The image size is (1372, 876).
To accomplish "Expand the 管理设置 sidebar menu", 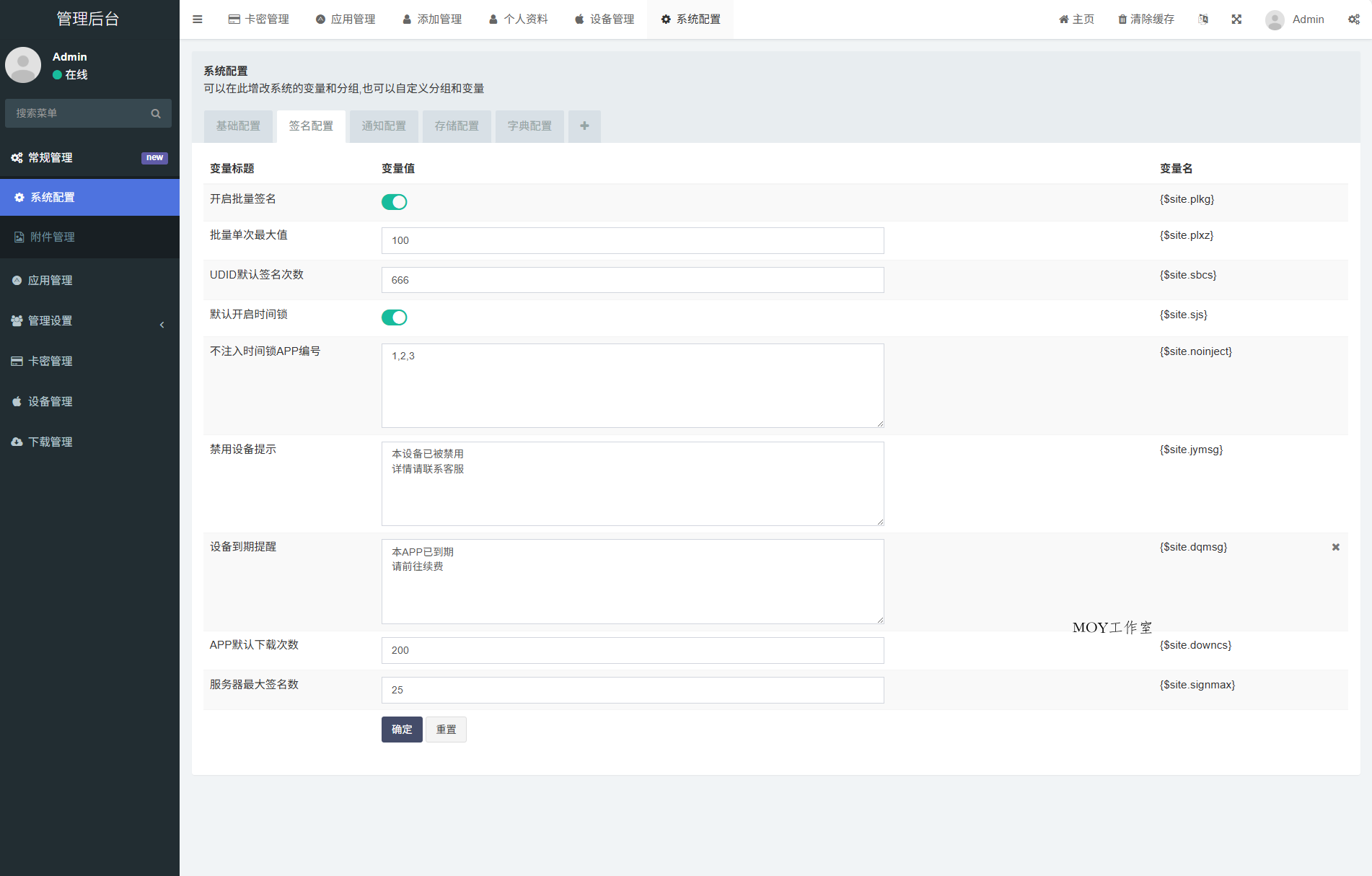I will tap(89, 321).
